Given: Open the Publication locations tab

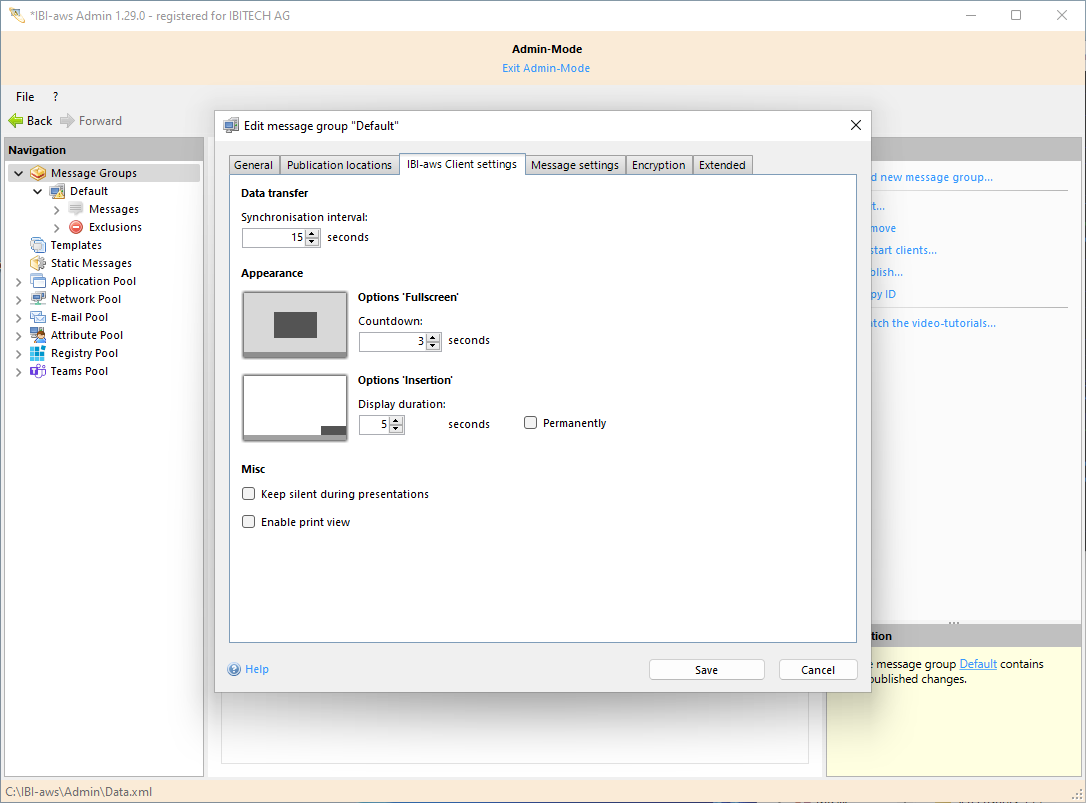Looking at the screenshot, I should (339, 165).
